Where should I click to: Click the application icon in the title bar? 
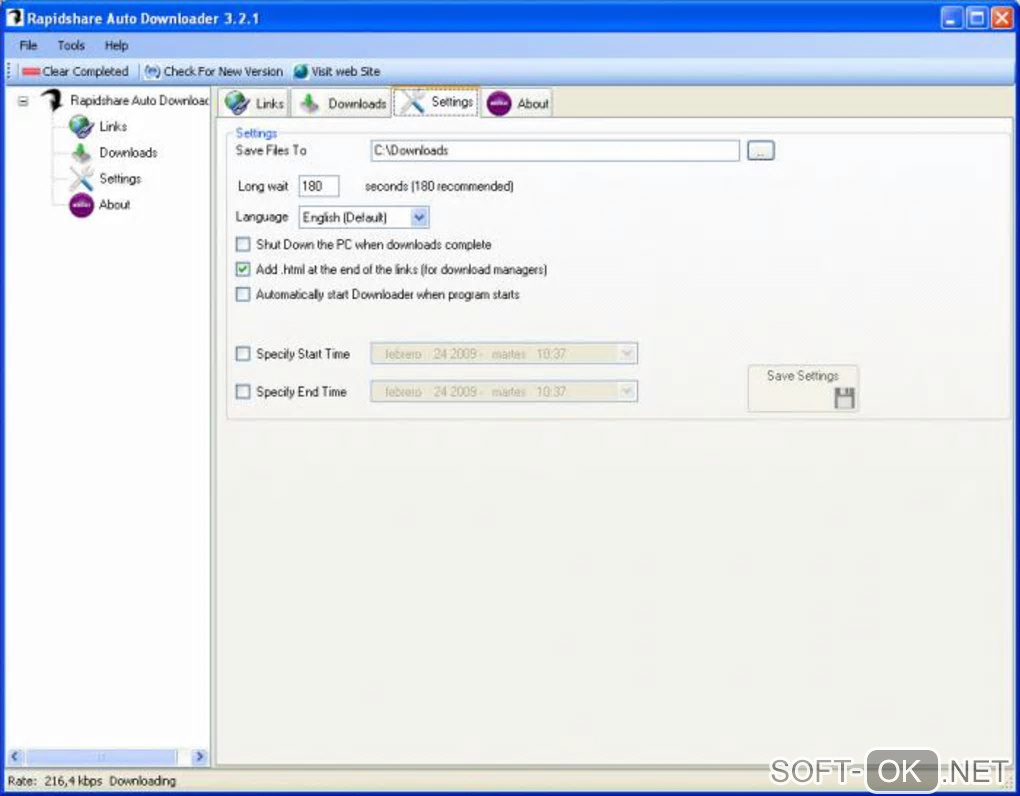[14, 18]
